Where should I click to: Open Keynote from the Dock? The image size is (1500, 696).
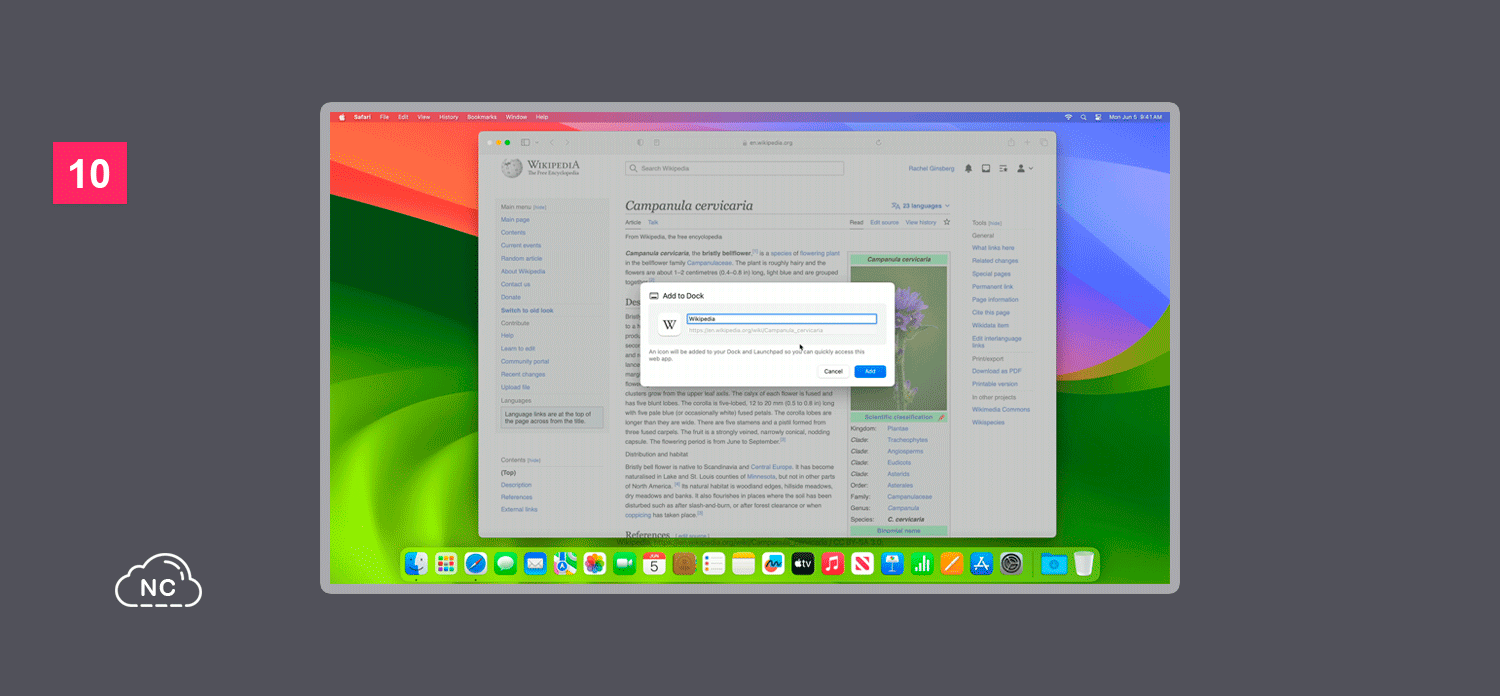tap(892, 564)
